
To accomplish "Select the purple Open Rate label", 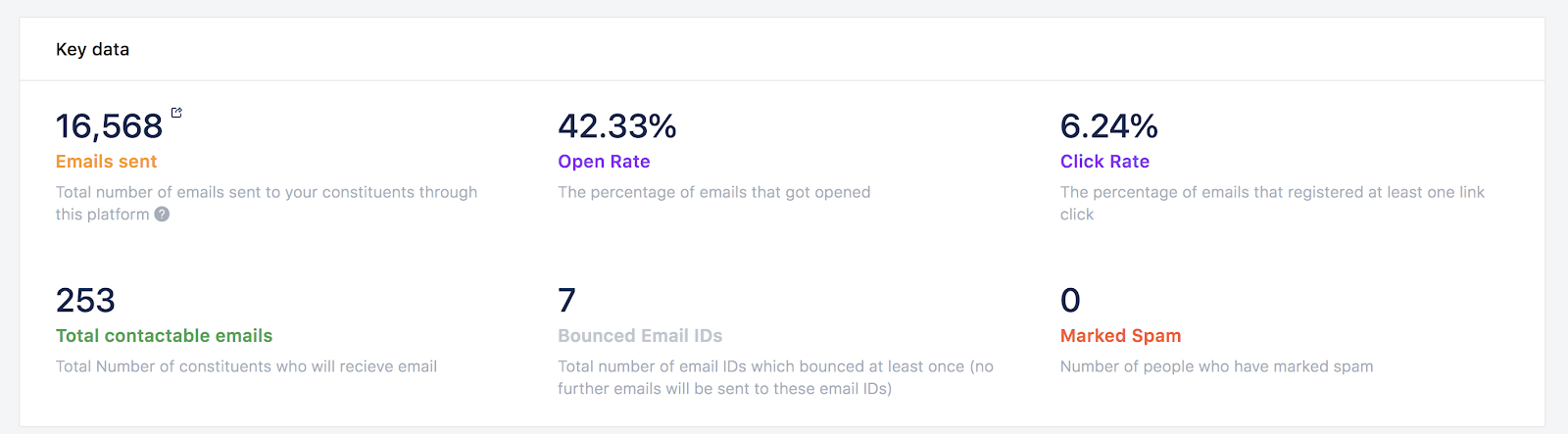I will (x=604, y=162).
